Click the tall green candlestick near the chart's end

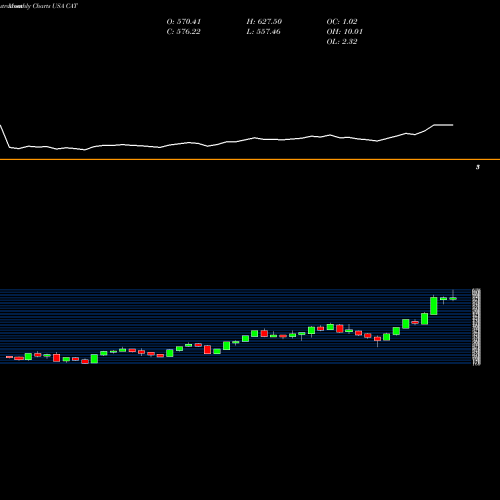coord(434,306)
